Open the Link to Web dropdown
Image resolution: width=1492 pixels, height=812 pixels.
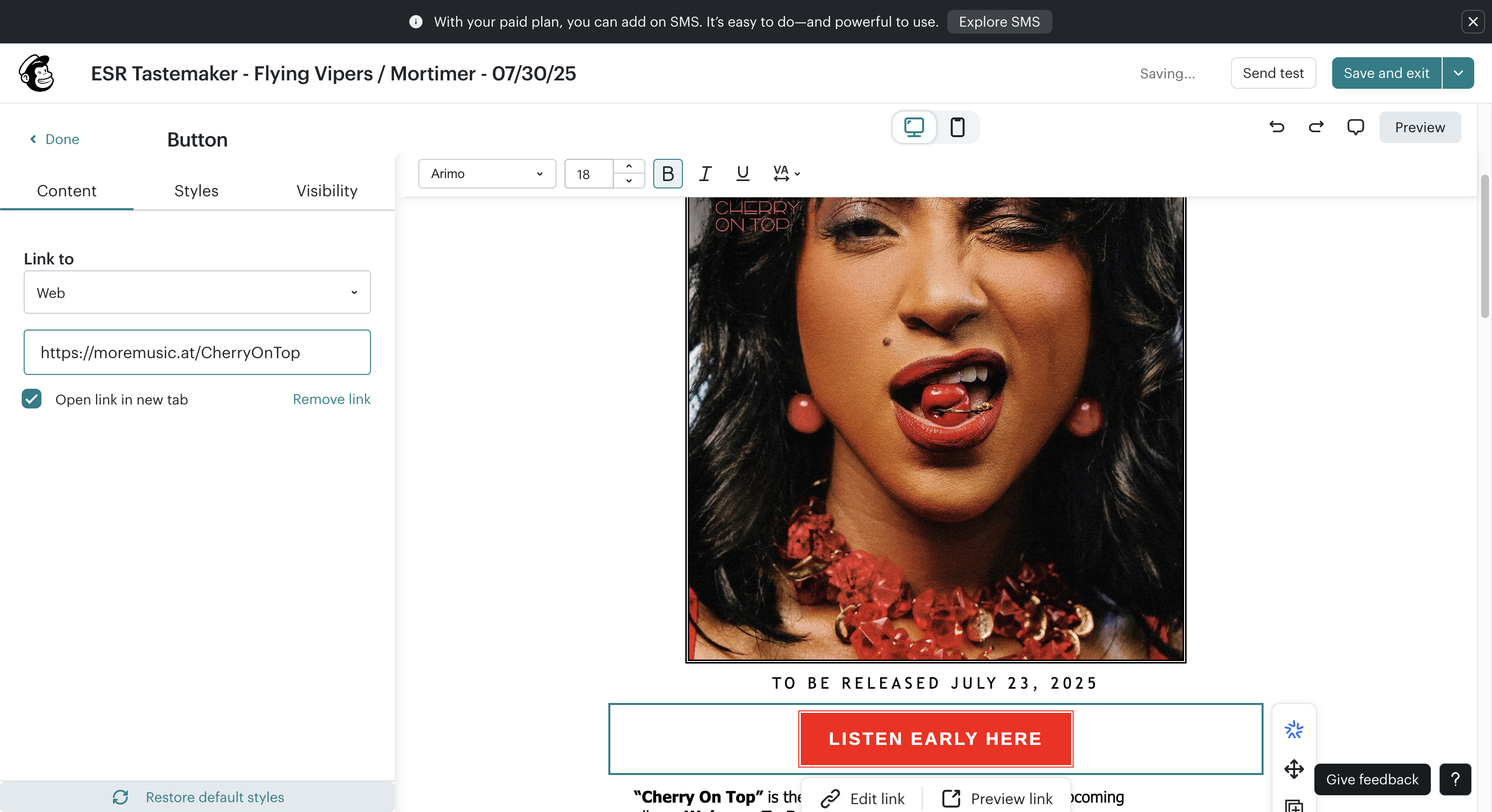(197, 293)
